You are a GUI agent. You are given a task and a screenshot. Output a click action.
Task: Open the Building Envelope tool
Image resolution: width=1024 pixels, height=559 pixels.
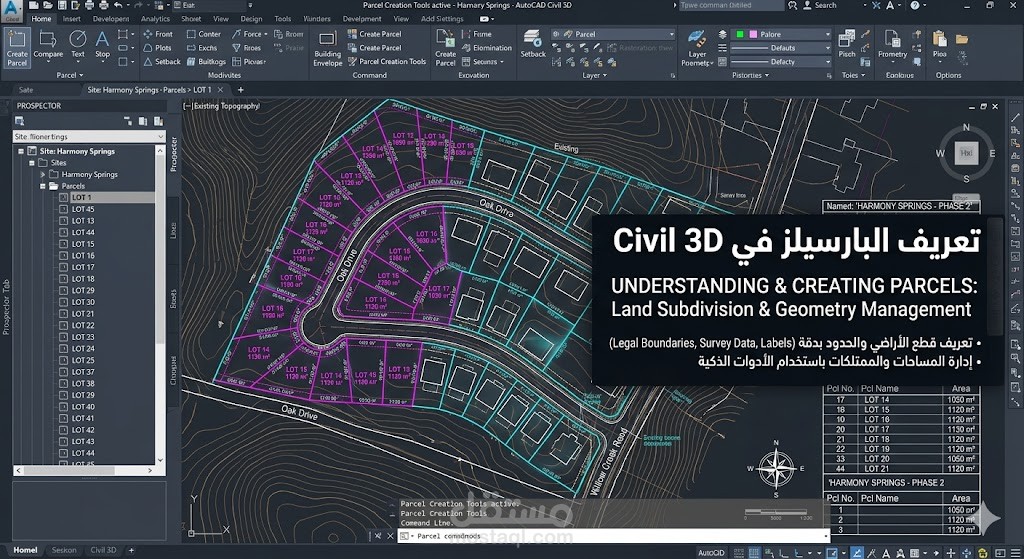(327, 48)
